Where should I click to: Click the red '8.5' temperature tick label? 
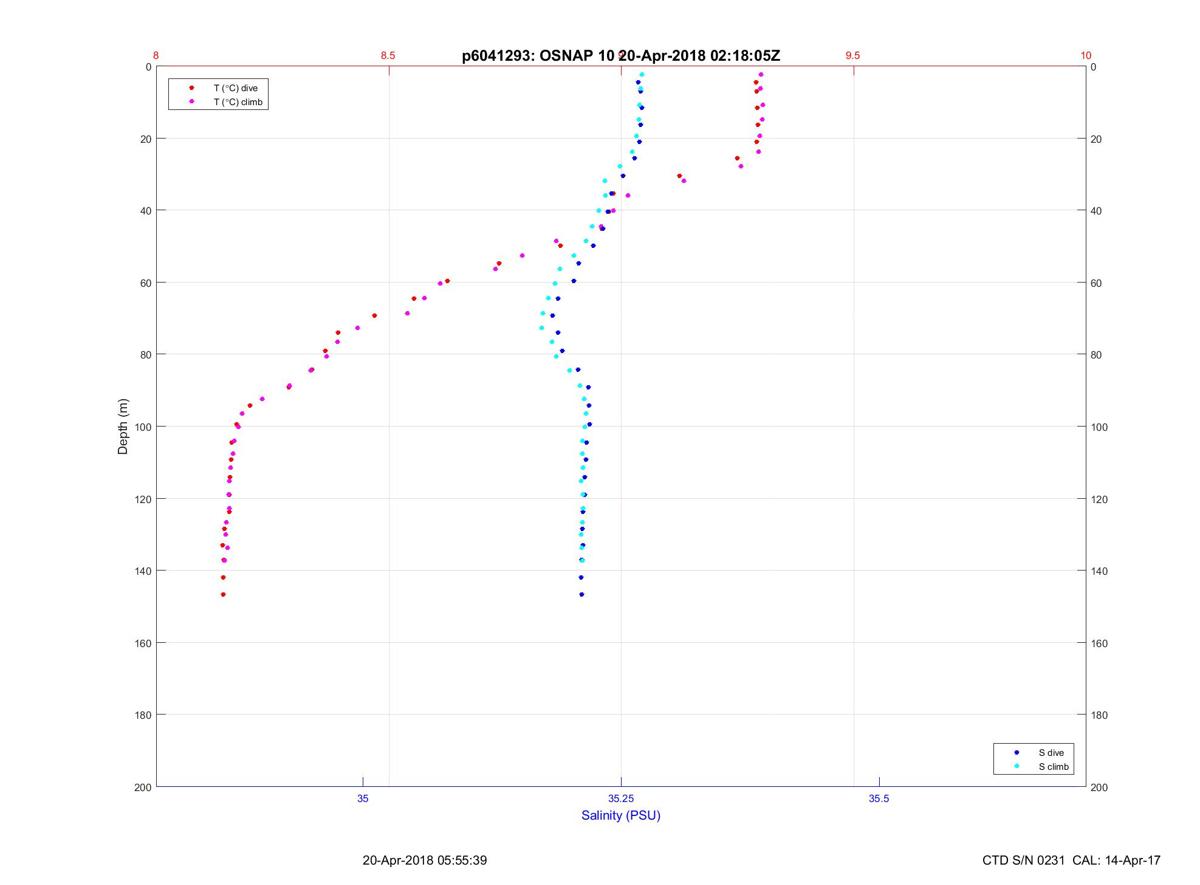point(388,56)
